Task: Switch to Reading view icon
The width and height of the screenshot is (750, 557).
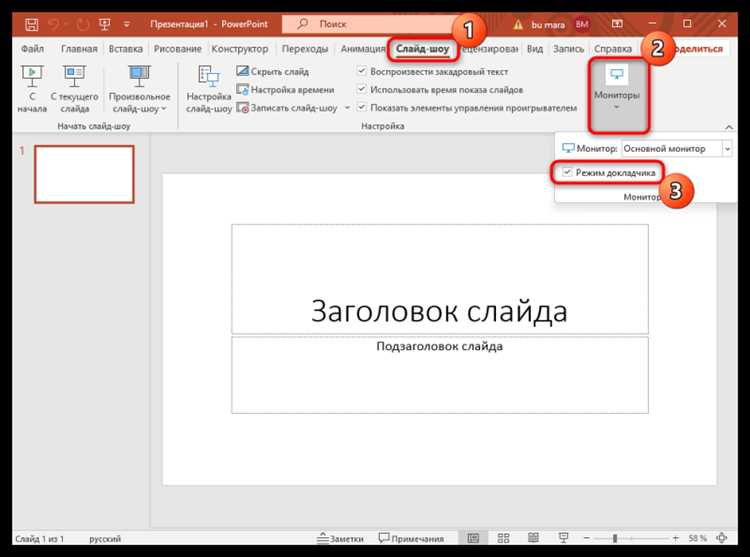Action: pos(533,538)
